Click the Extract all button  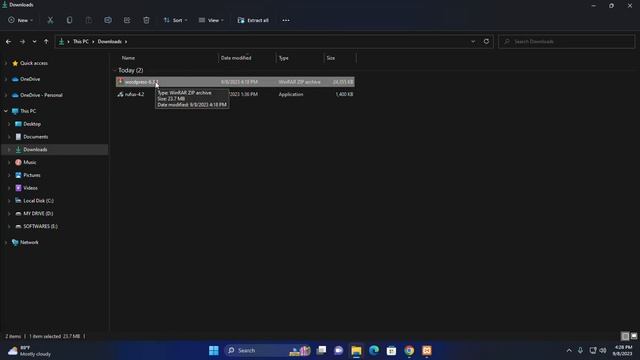coord(253,20)
